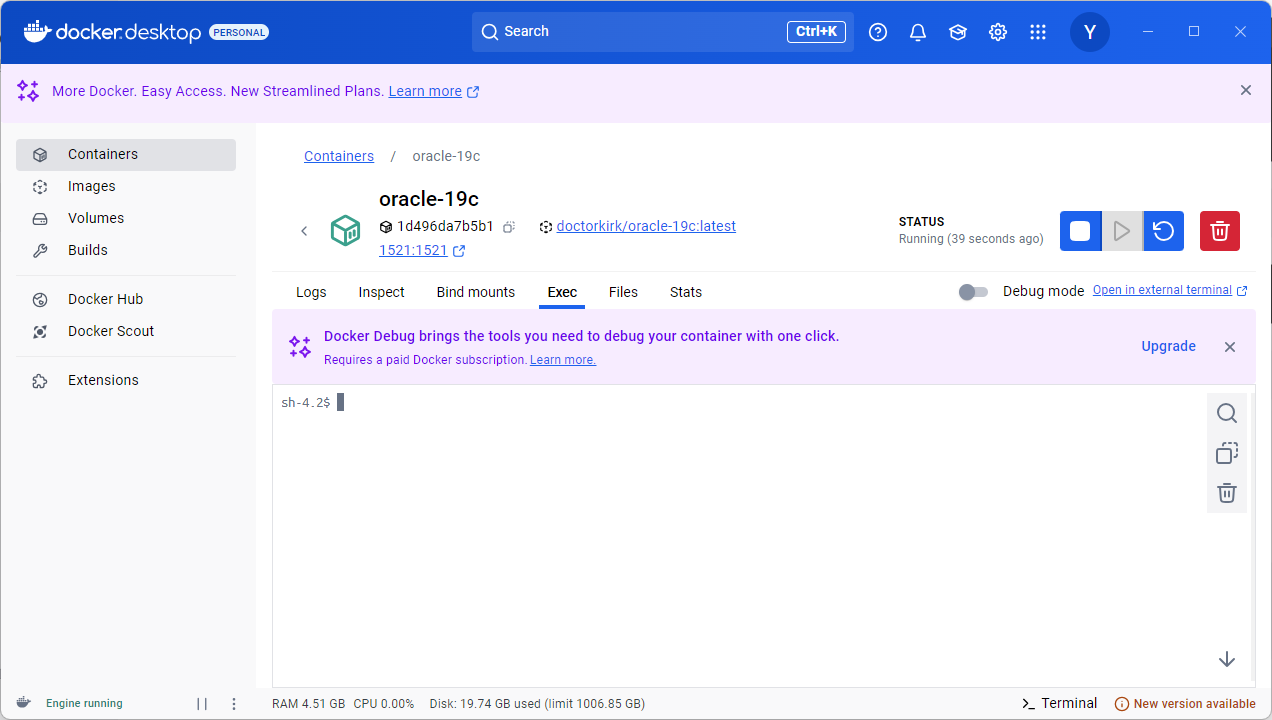Go back with the left chevron arrow
The height and width of the screenshot is (720, 1272).
tap(304, 231)
